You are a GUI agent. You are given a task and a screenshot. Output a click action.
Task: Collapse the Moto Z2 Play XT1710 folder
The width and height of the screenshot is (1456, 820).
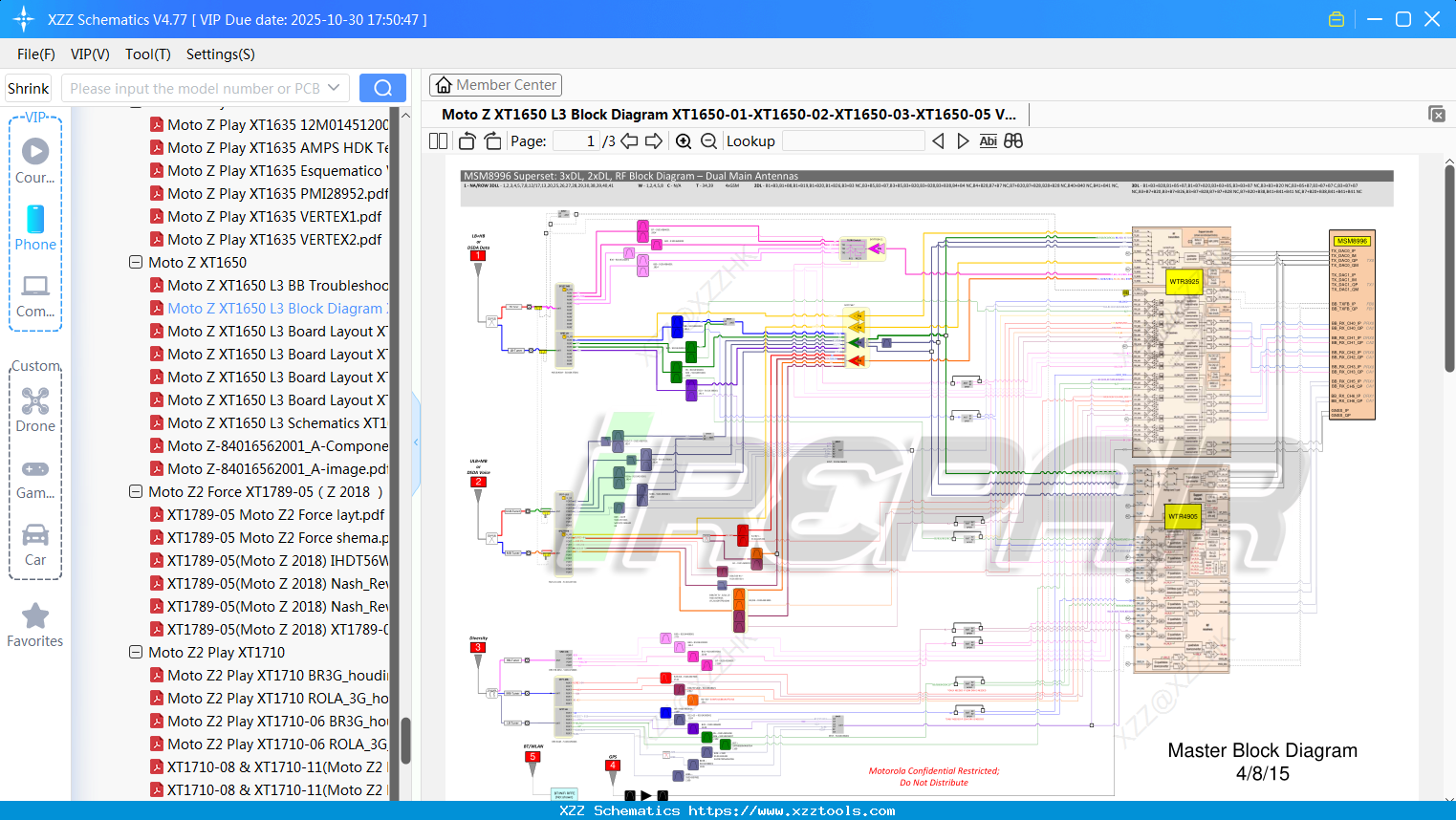point(136,652)
